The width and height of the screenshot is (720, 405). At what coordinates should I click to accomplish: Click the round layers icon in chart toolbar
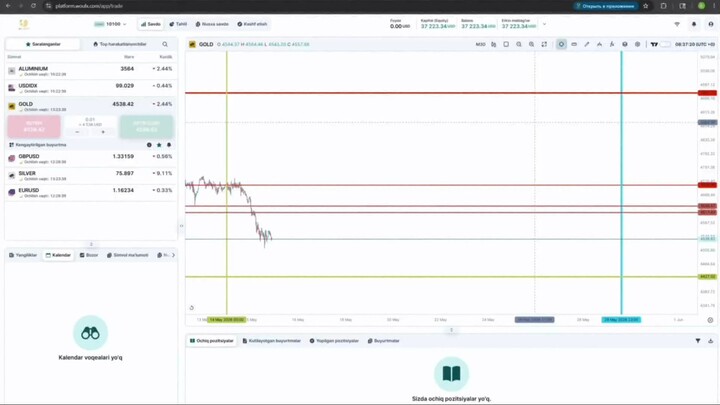tap(624, 45)
